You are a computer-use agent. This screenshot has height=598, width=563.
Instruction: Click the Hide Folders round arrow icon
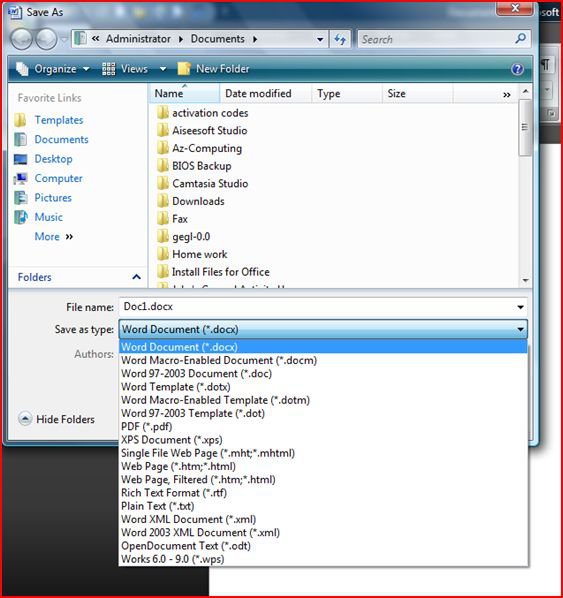point(25,419)
